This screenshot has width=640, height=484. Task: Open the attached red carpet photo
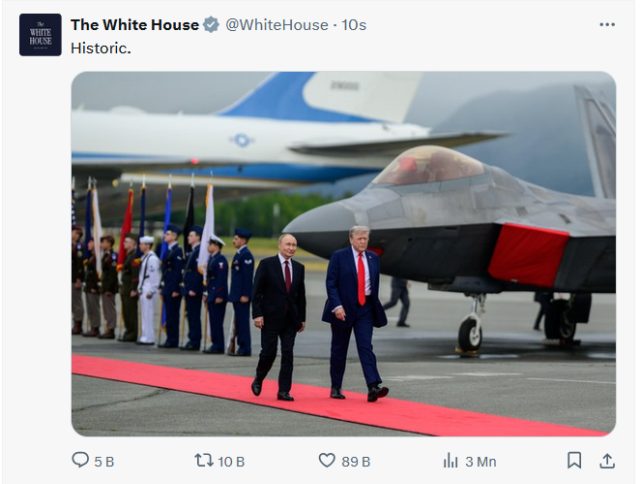pyautogui.click(x=344, y=254)
